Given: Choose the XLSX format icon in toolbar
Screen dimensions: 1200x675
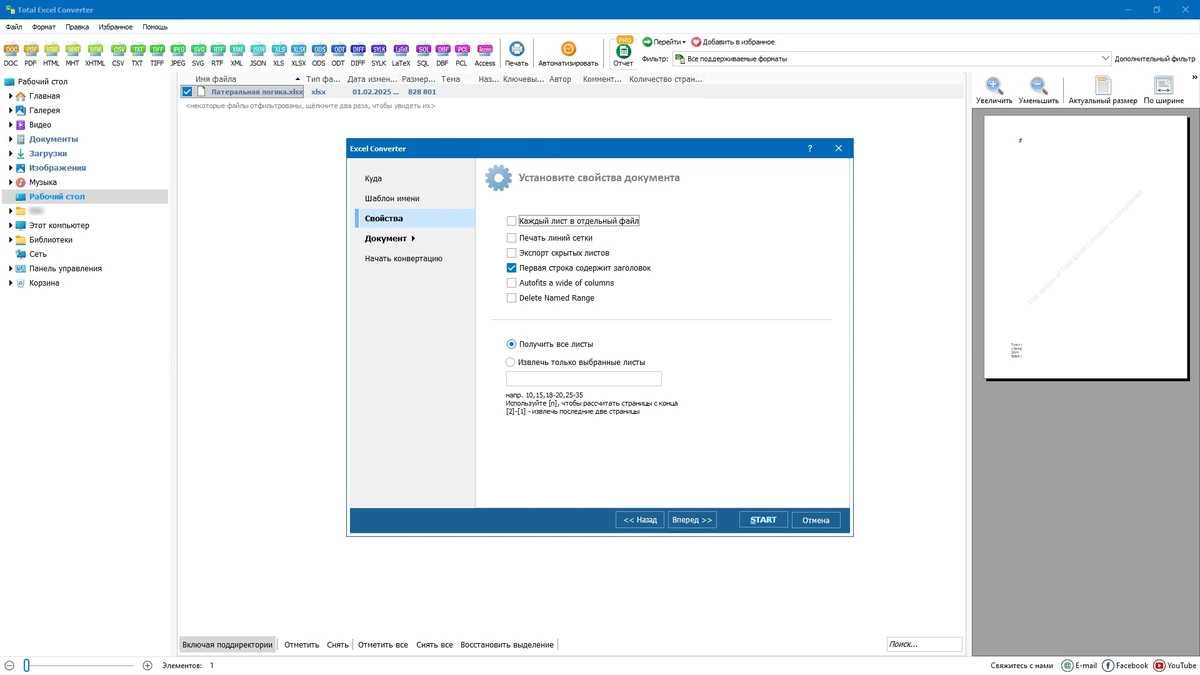Looking at the screenshot, I should click(298, 54).
